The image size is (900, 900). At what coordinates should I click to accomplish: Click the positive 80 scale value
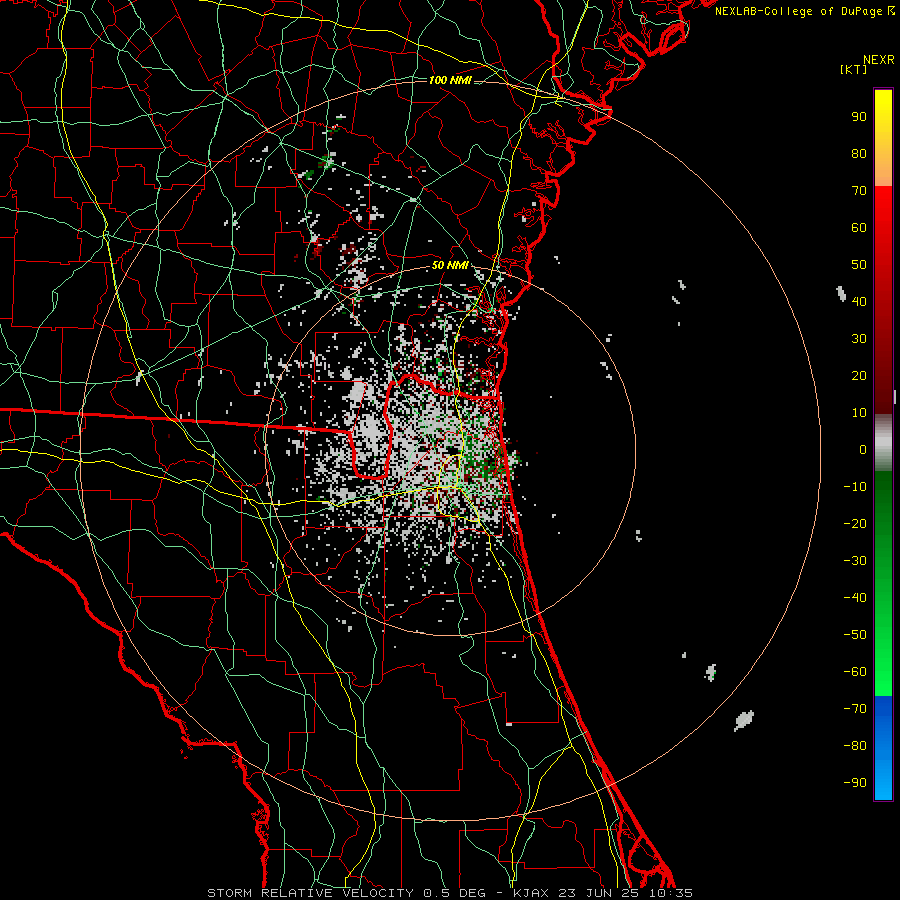click(x=859, y=153)
